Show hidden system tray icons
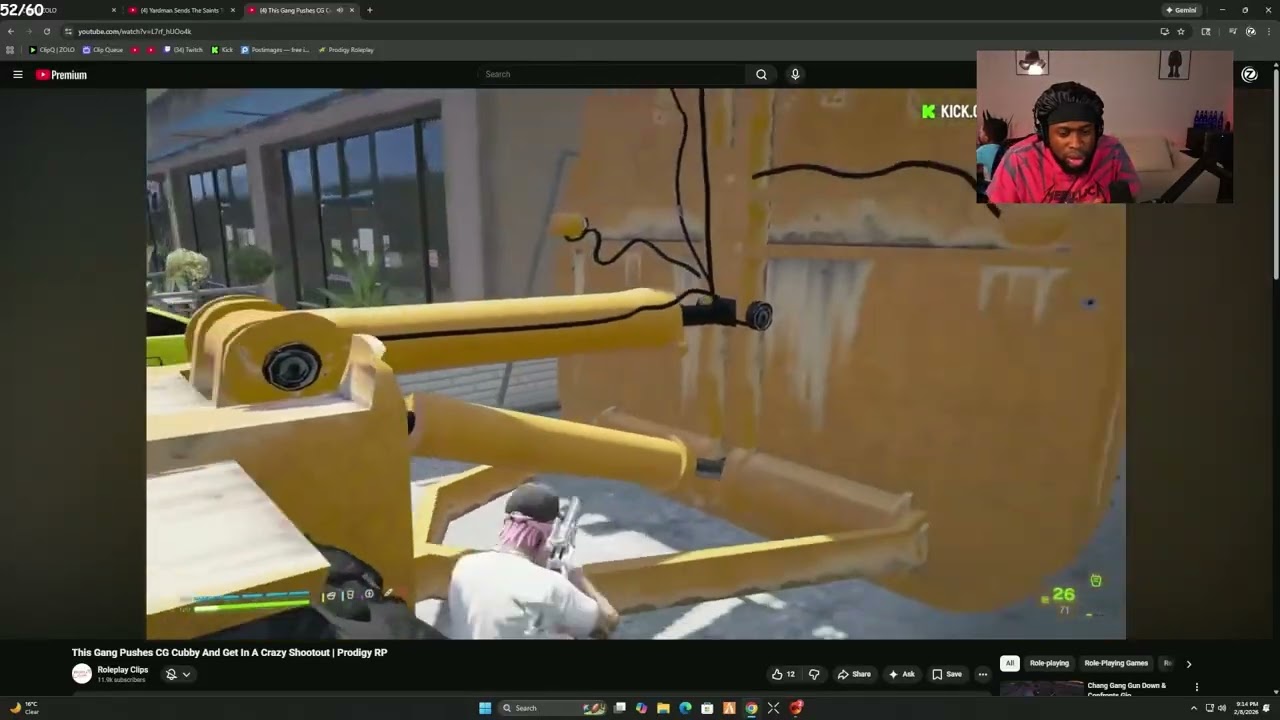The width and height of the screenshot is (1280, 720). [1193, 708]
